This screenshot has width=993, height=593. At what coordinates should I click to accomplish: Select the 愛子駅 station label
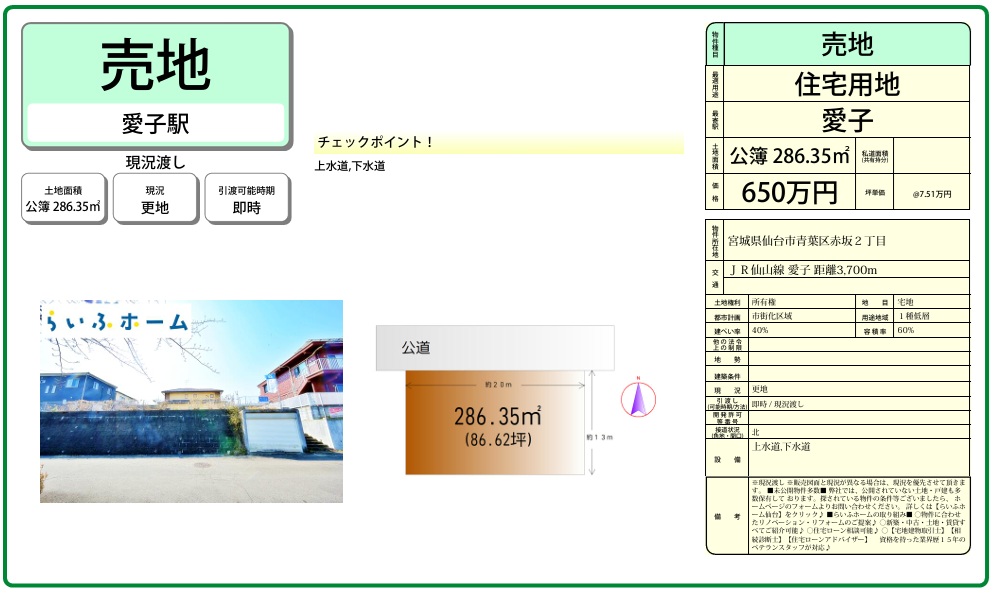(x=155, y=124)
